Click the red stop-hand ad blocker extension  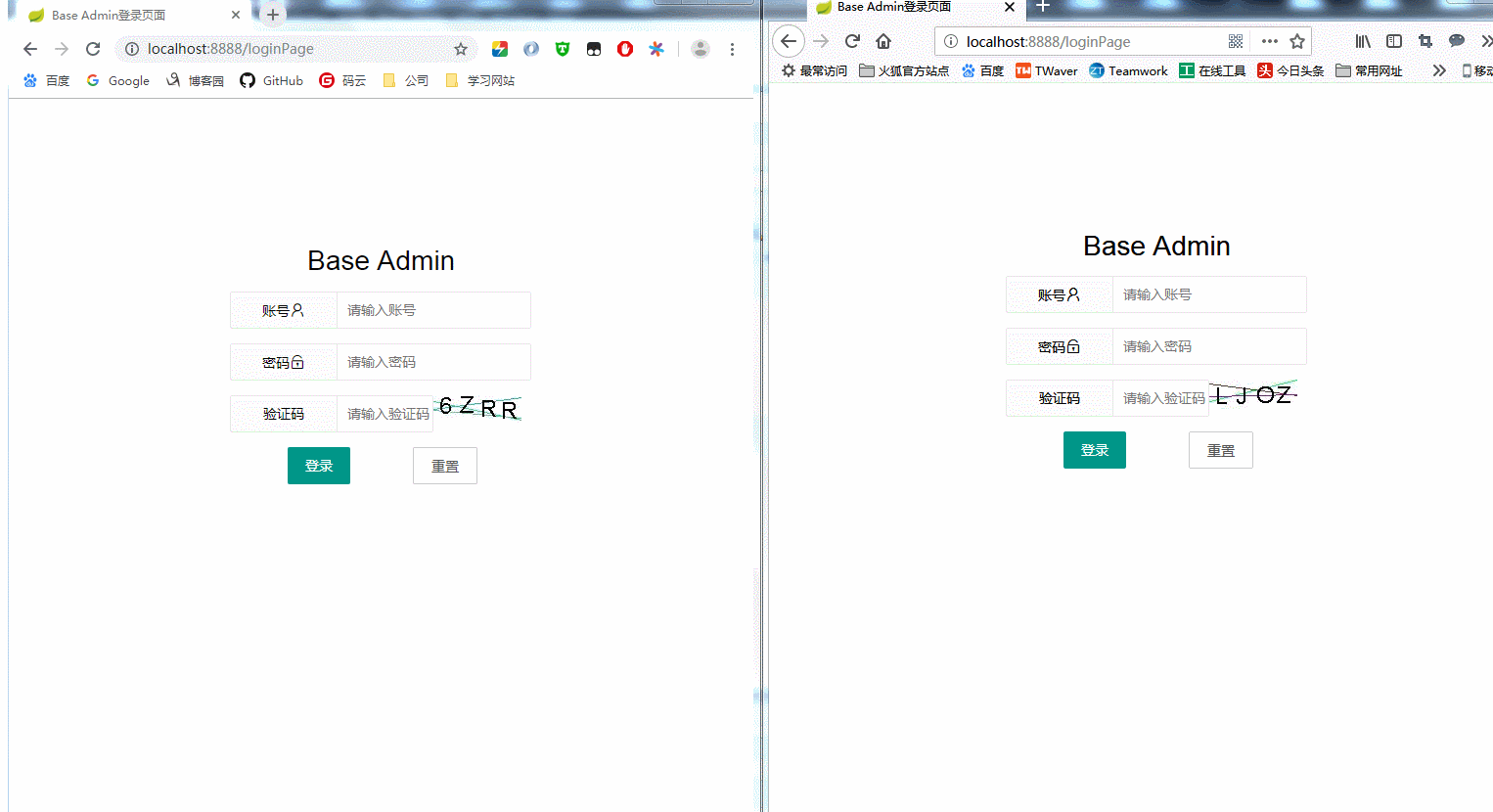pyautogui.click(x=625, y=49)
